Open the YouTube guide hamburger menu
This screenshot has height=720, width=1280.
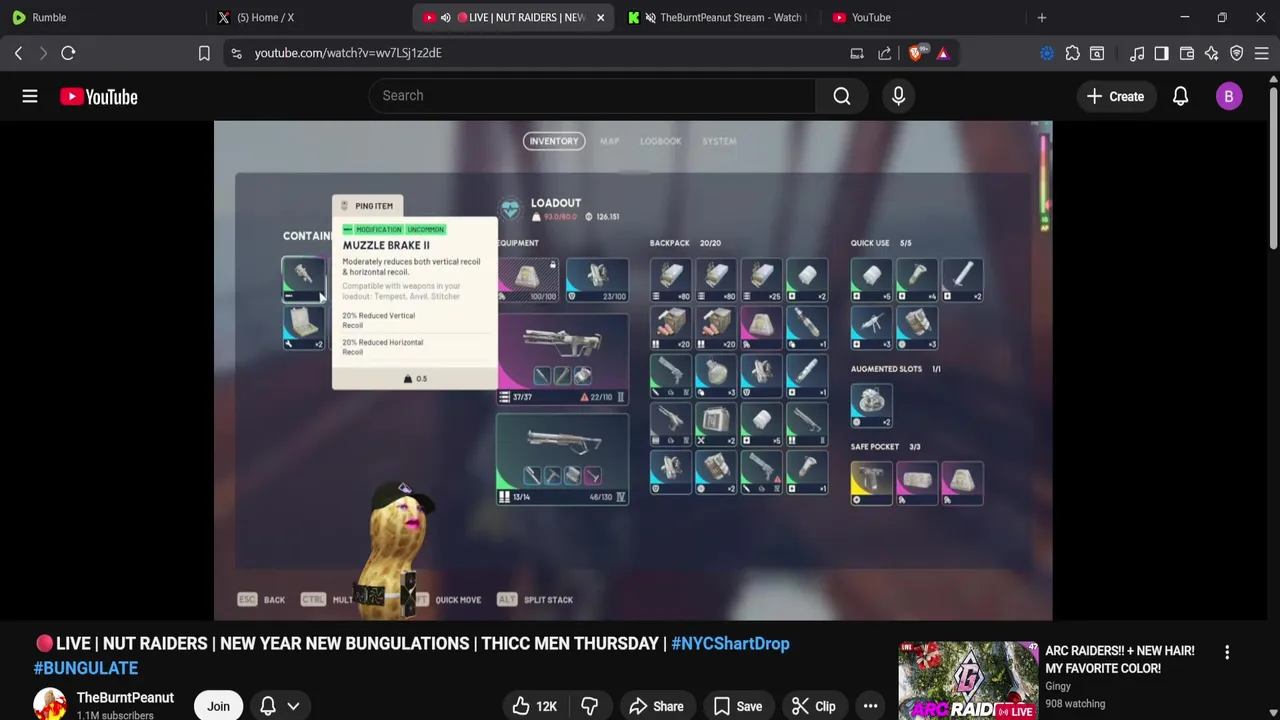[30, 96]
